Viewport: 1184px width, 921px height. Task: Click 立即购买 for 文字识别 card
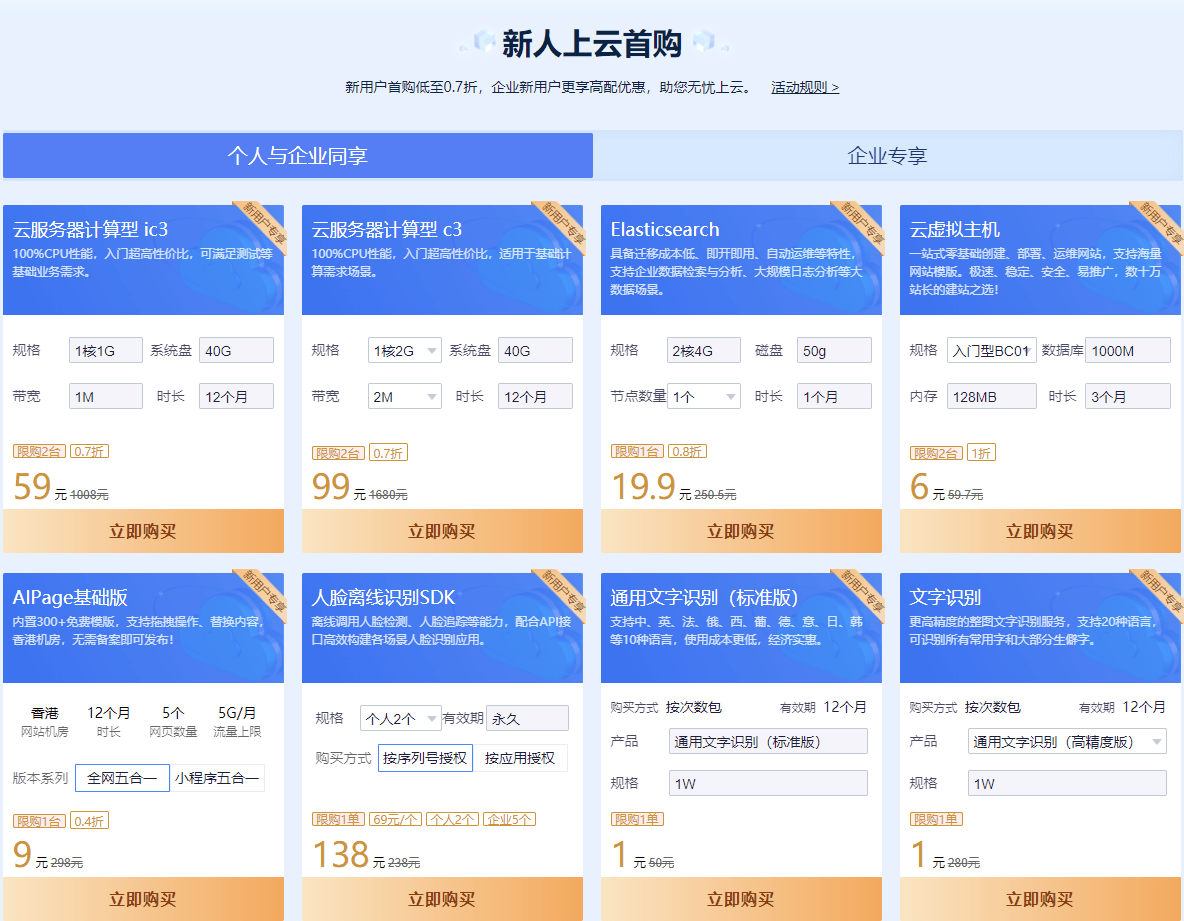[x=1041, y=898]
